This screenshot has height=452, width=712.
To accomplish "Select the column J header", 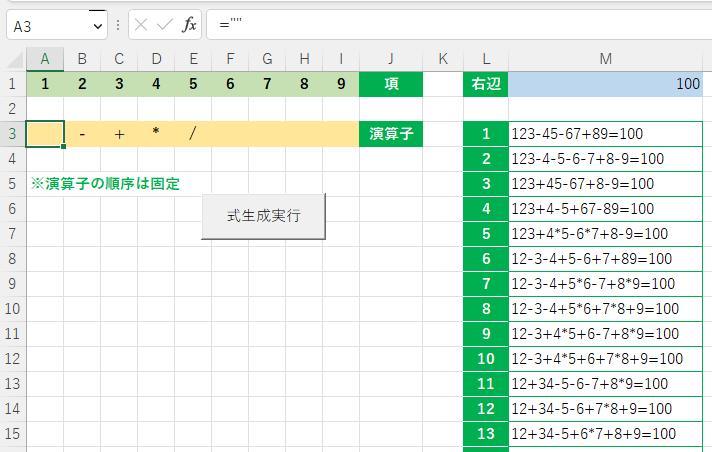I will click(391, 60).
